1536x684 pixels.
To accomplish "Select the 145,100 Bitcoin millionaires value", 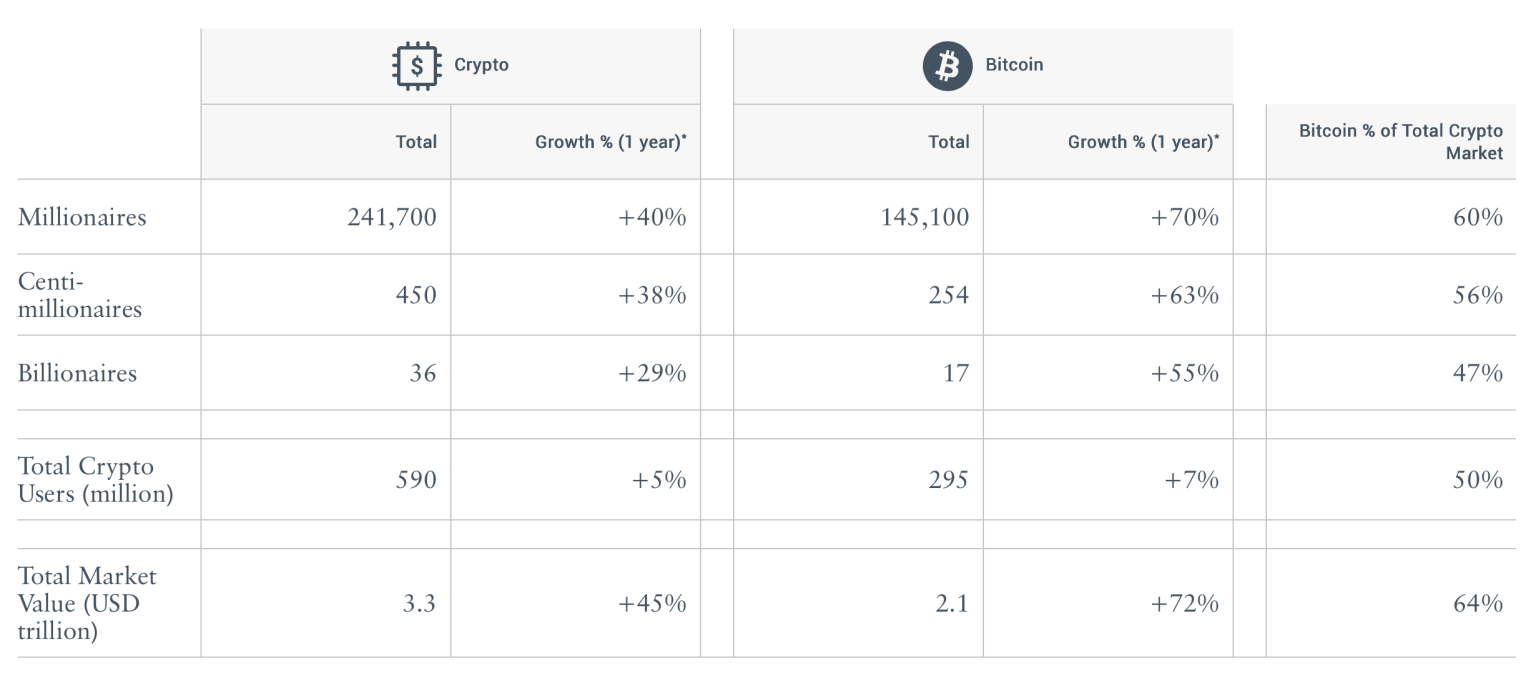I will 925,217.
